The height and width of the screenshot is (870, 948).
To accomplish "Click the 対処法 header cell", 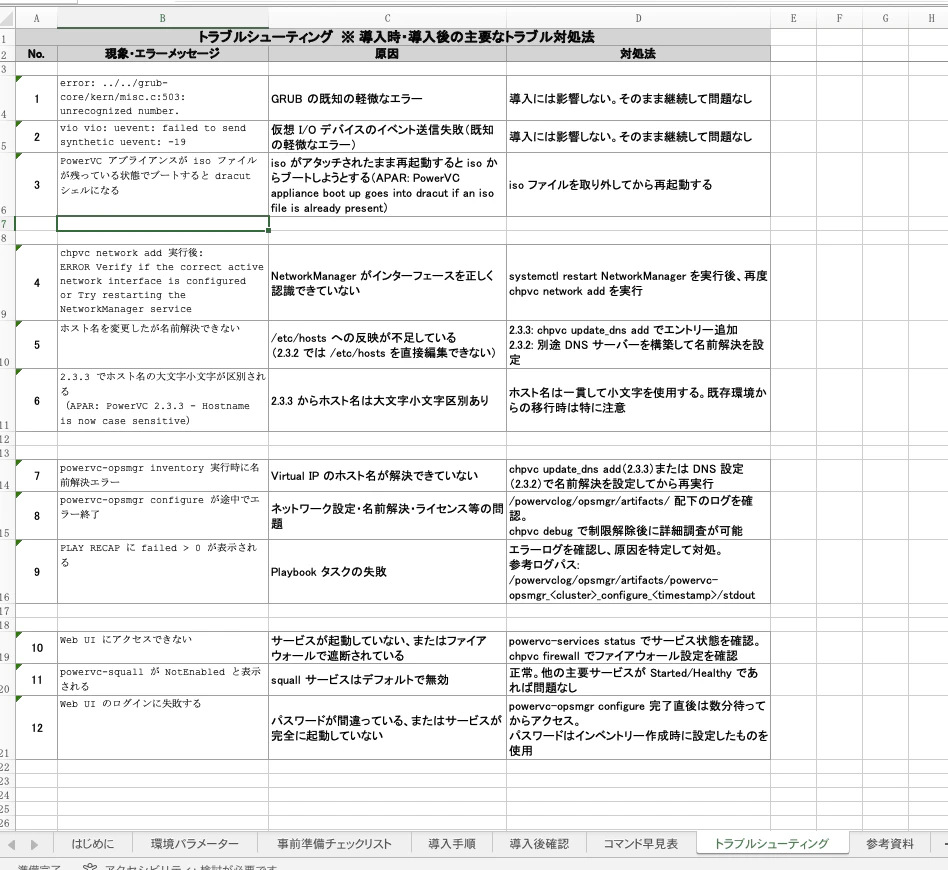I will [638, 54].
